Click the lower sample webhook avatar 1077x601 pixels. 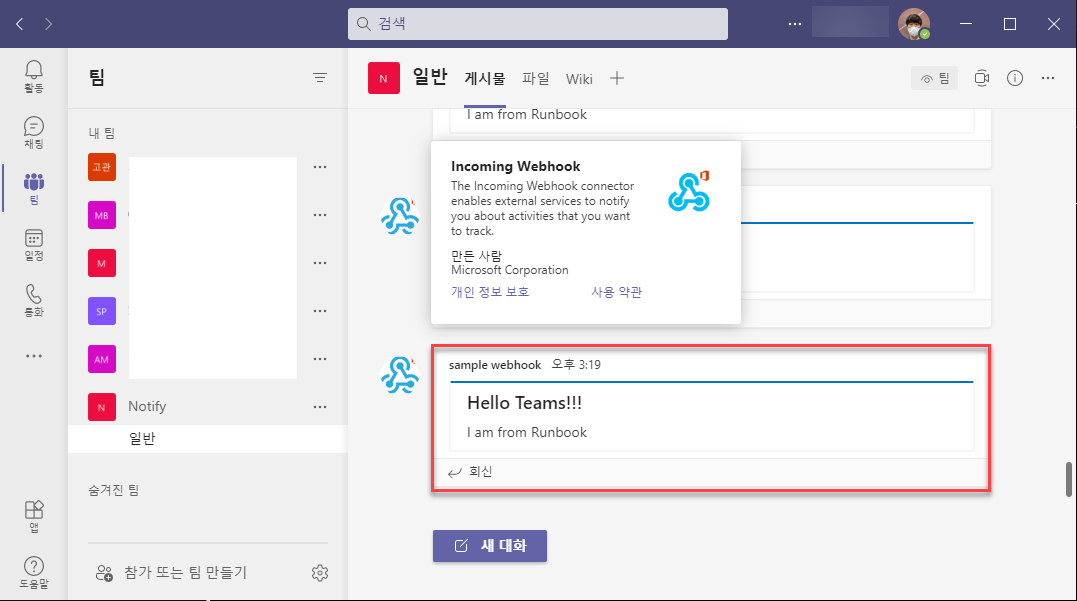pos(400,375)
